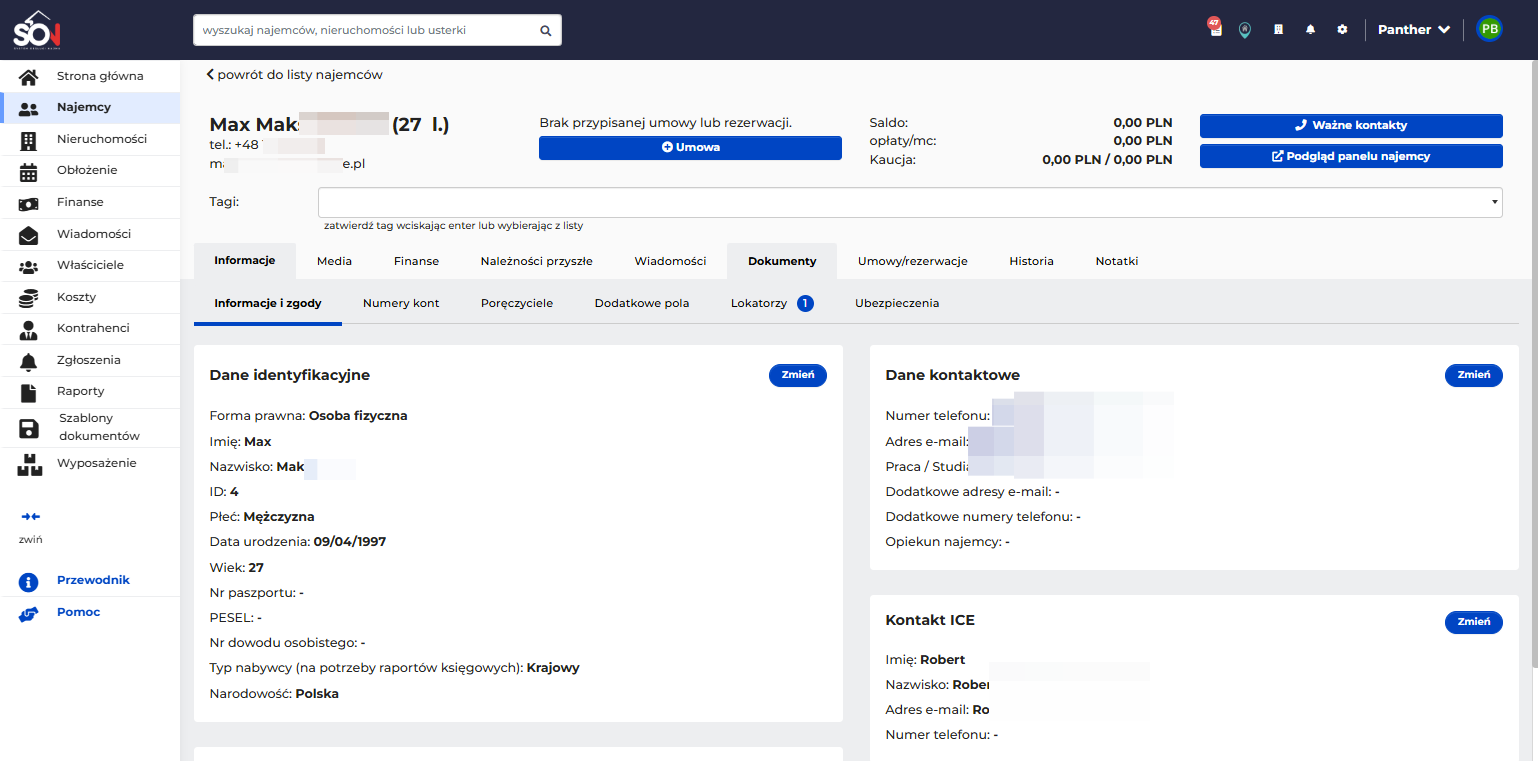Open the Notatki tab
The height and width of the screenshot is (761, 1538).
point(1116,261)
